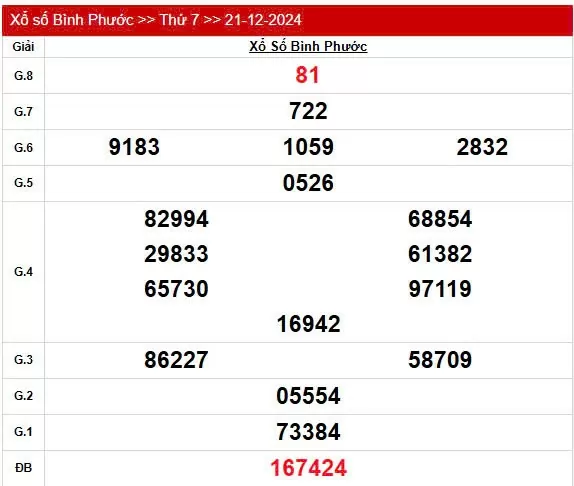This screenshot has width=574, height=486.
Task: Select the G.7 prize number 722
Action: point(308,111)
